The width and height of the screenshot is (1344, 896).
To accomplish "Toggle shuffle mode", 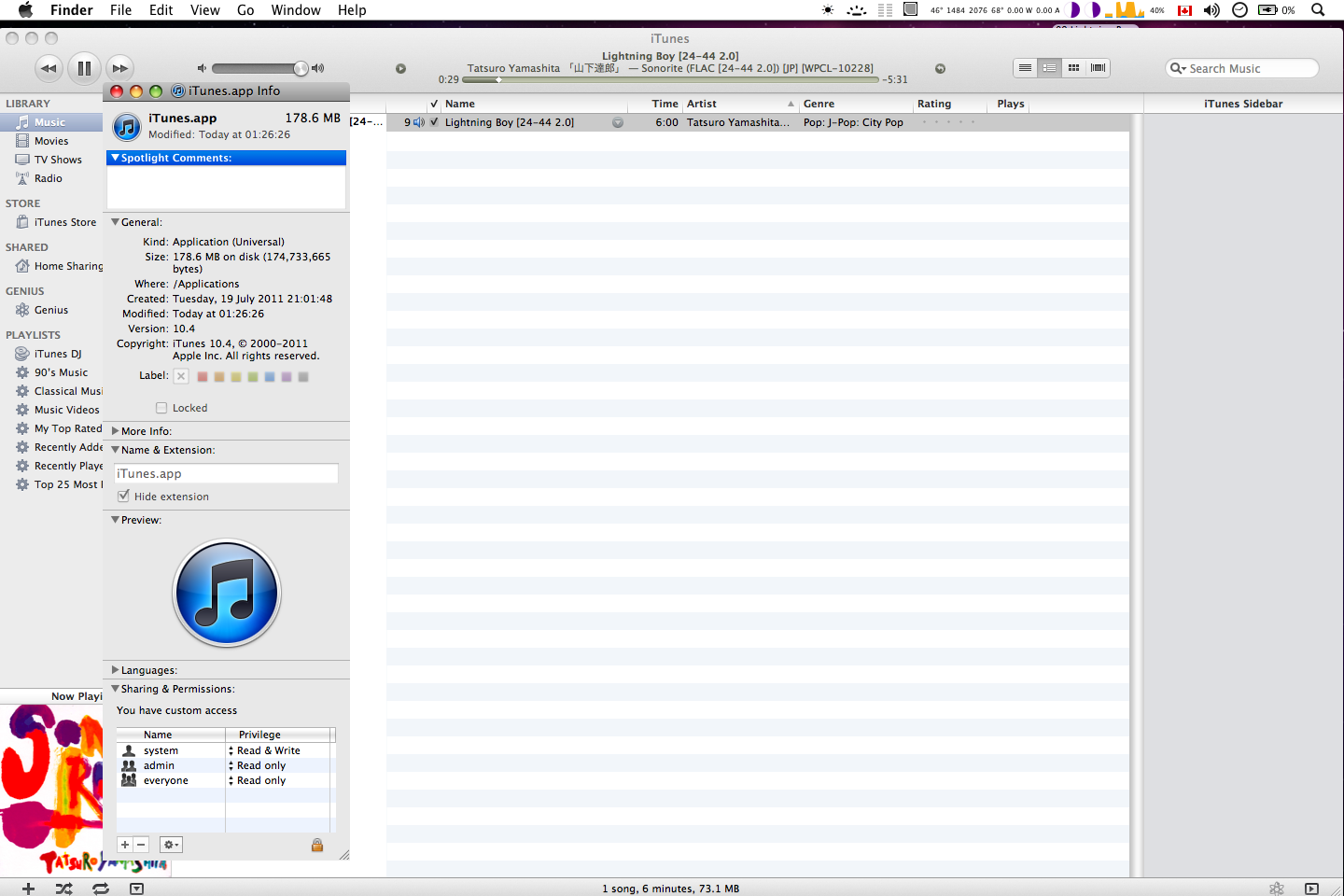I will pos(63,889).
